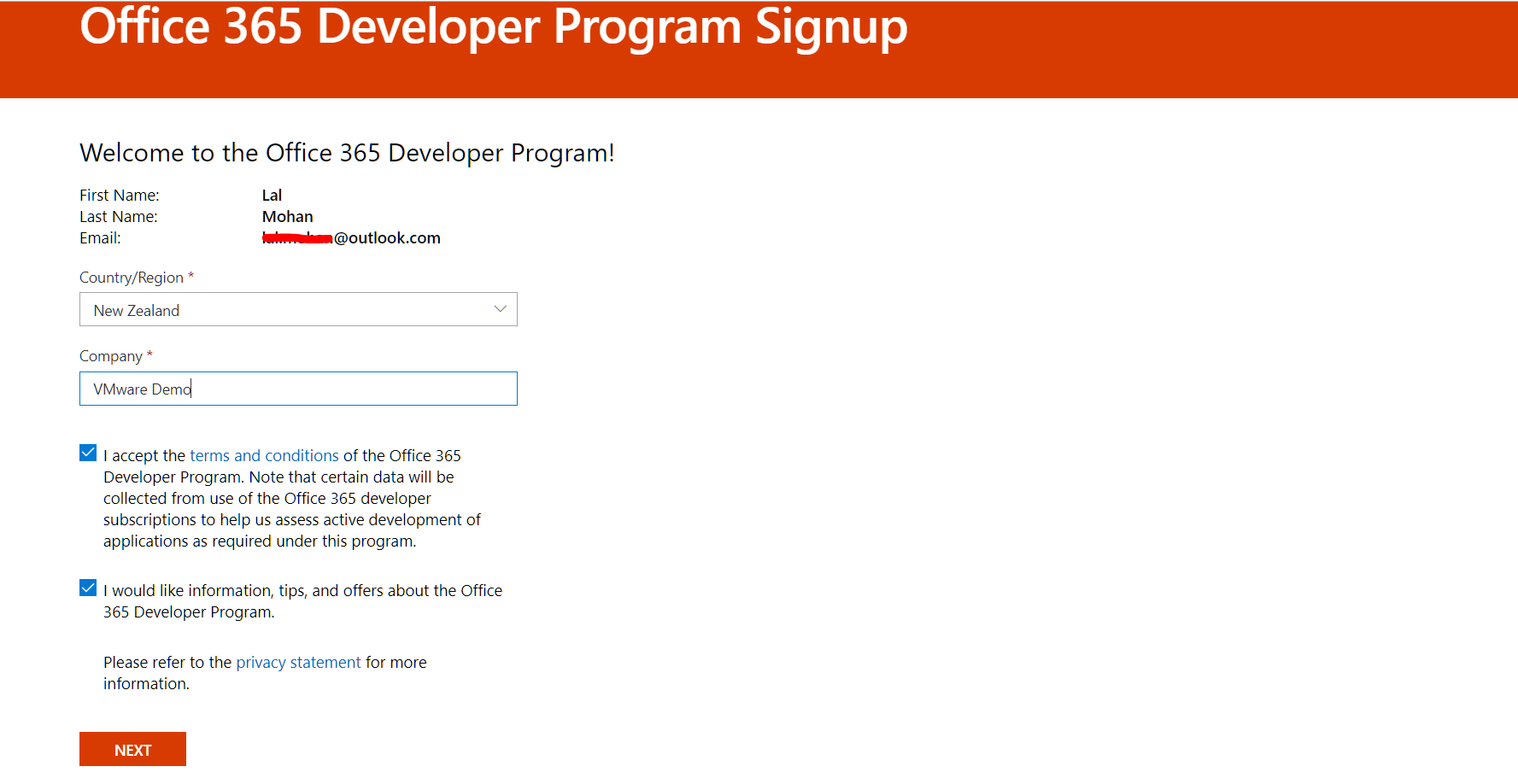
Task: Select the outlook.com email address text
Action: coord(387,238)
